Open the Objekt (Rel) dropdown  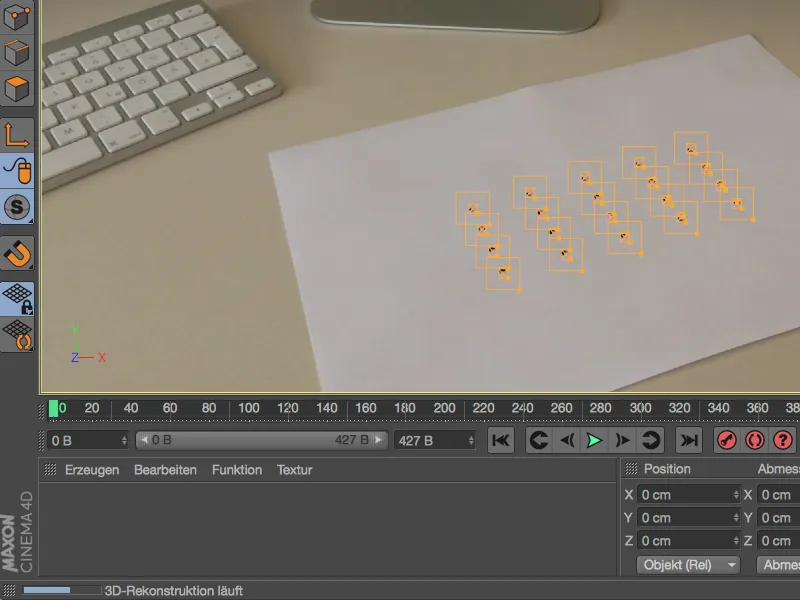click(688, 565)
